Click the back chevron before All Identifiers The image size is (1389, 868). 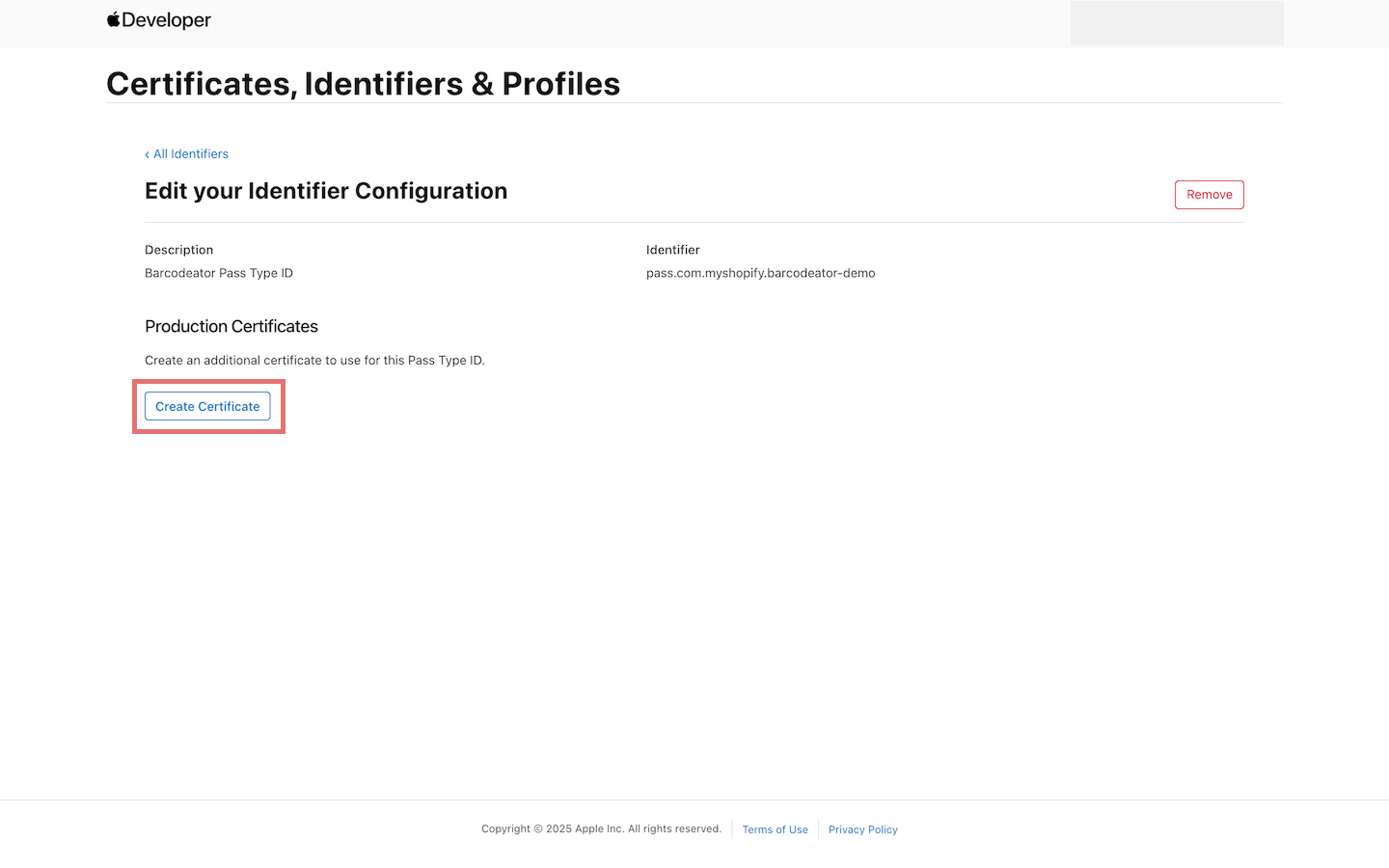click(148, 153)
